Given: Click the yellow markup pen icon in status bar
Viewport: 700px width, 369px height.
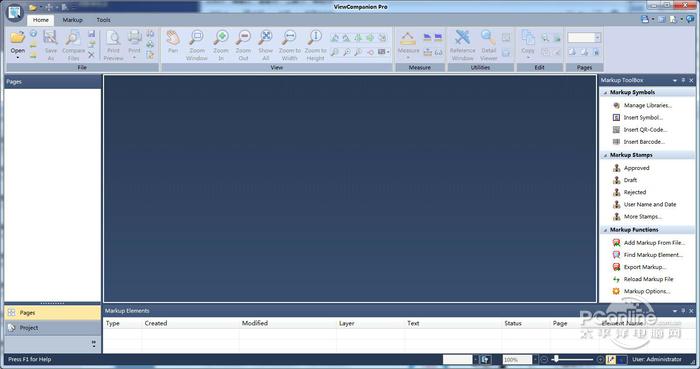Looking at the screenshot, I should [x=611, y=359].
